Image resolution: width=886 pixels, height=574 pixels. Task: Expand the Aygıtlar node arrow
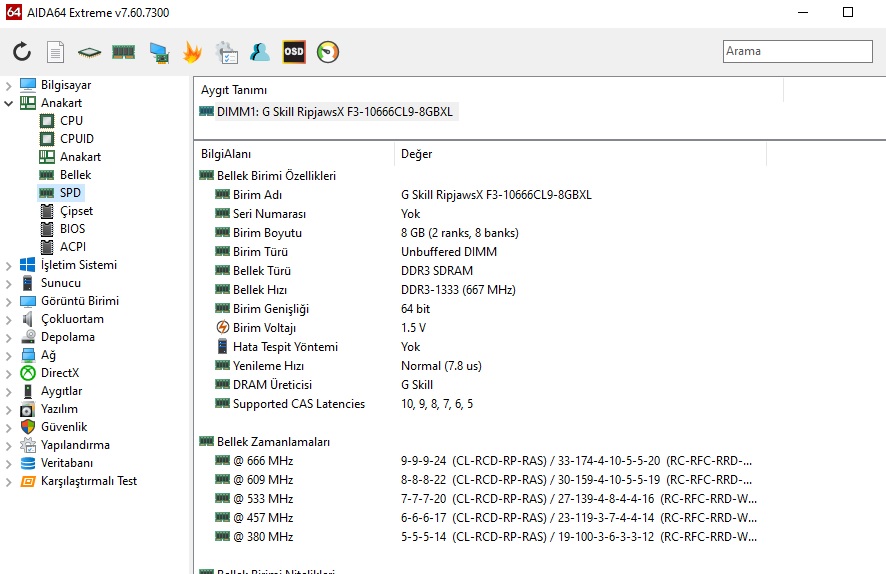click(8, 392)
